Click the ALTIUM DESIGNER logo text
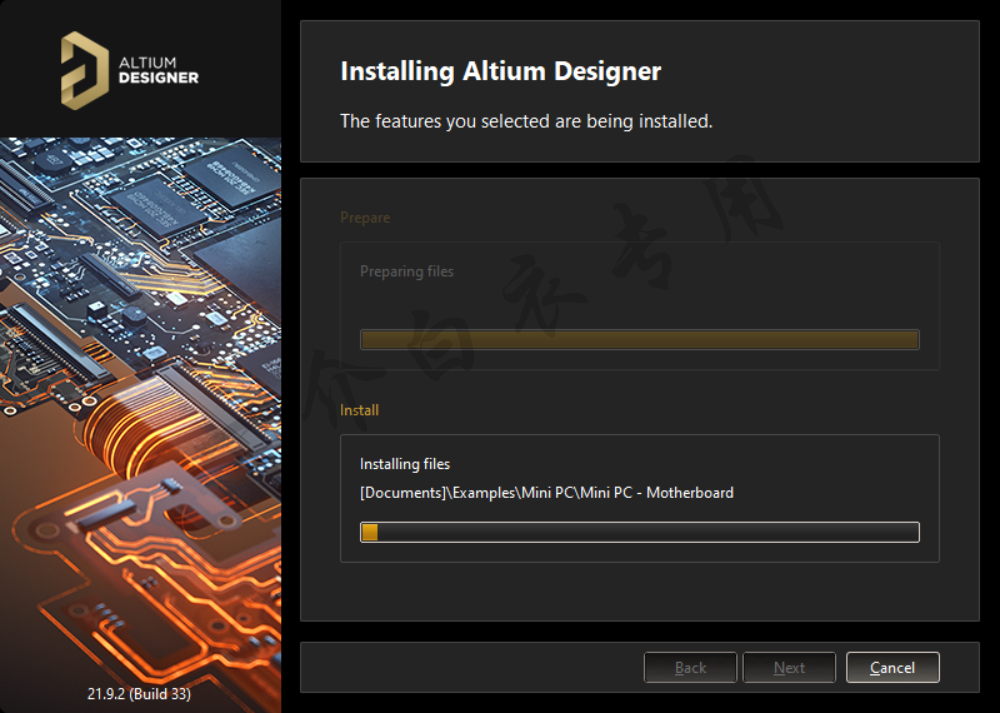 [x=158, y=70]
